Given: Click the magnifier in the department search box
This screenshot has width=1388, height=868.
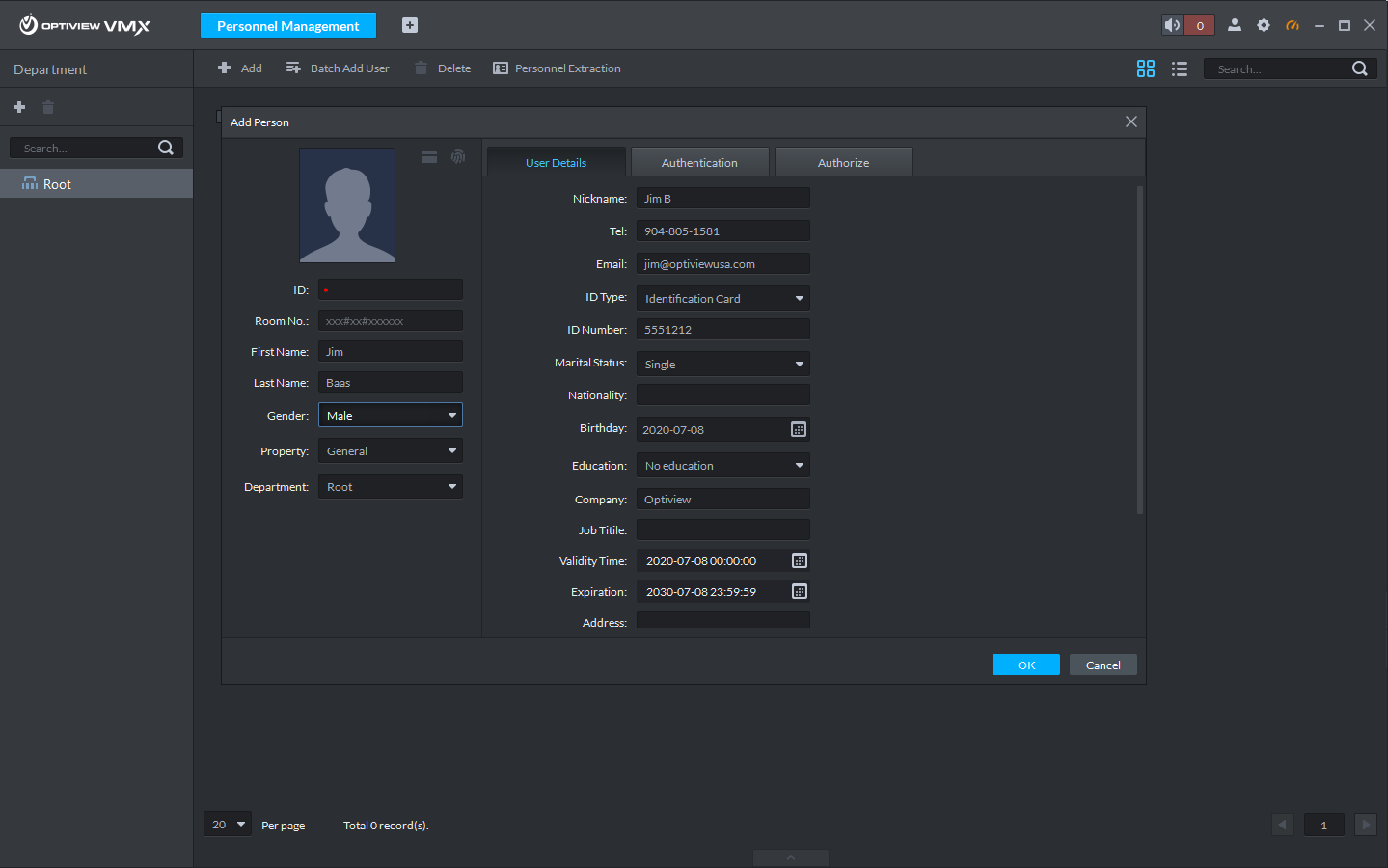Looking at the screenshot, I should [166, 147].
